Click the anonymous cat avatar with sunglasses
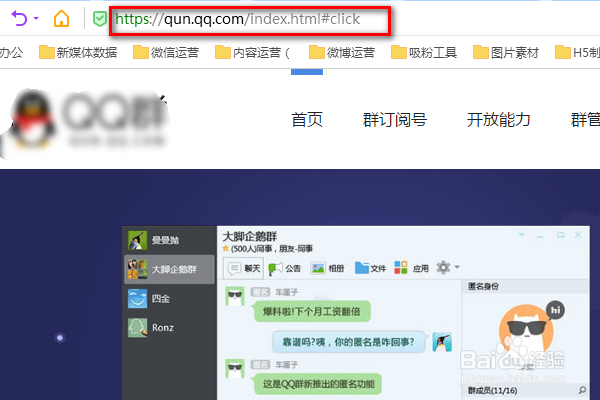Viewport: 600px width, 400px height. point(527,331)
